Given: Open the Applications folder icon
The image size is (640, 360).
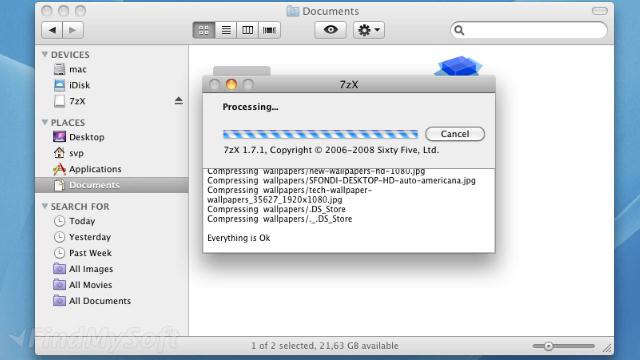Looking at the screenshot, I should click(59, 169).
